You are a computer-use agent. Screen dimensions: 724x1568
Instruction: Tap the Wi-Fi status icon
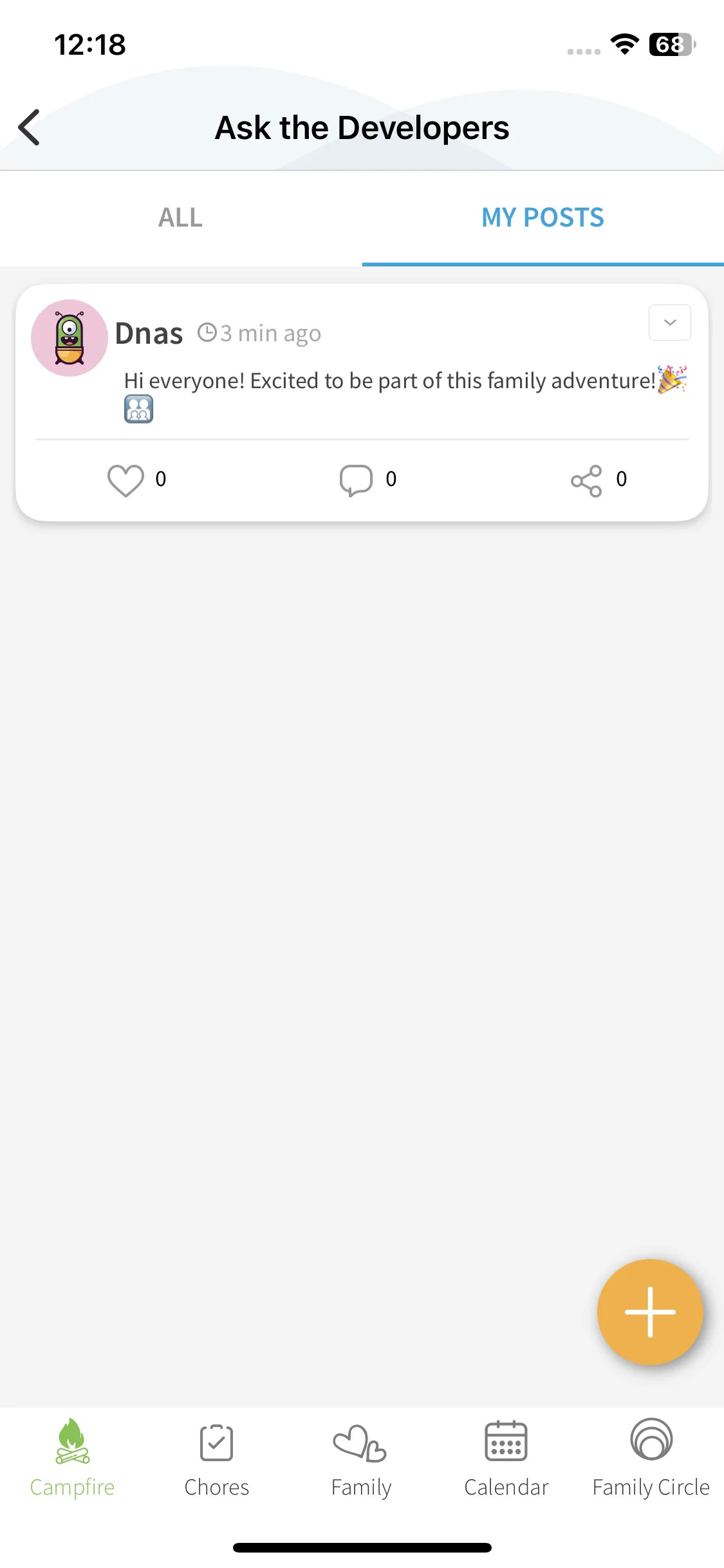pos(624,44)
